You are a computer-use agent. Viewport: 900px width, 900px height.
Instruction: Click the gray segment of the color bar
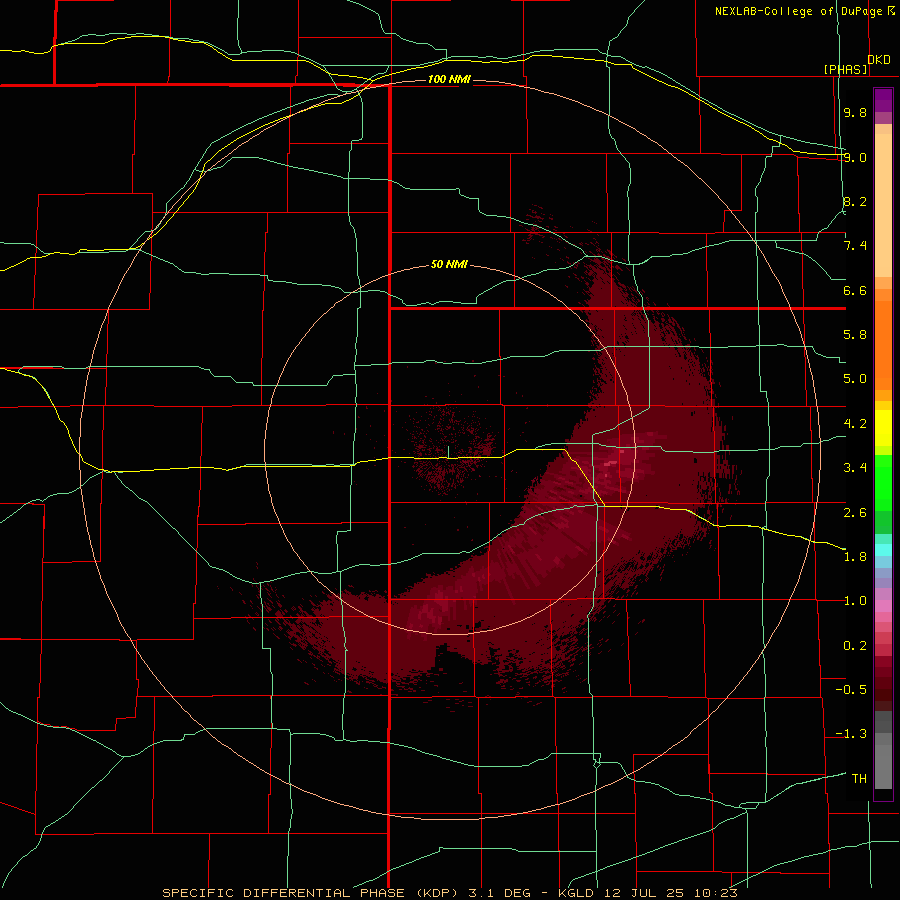coord(883,749)
